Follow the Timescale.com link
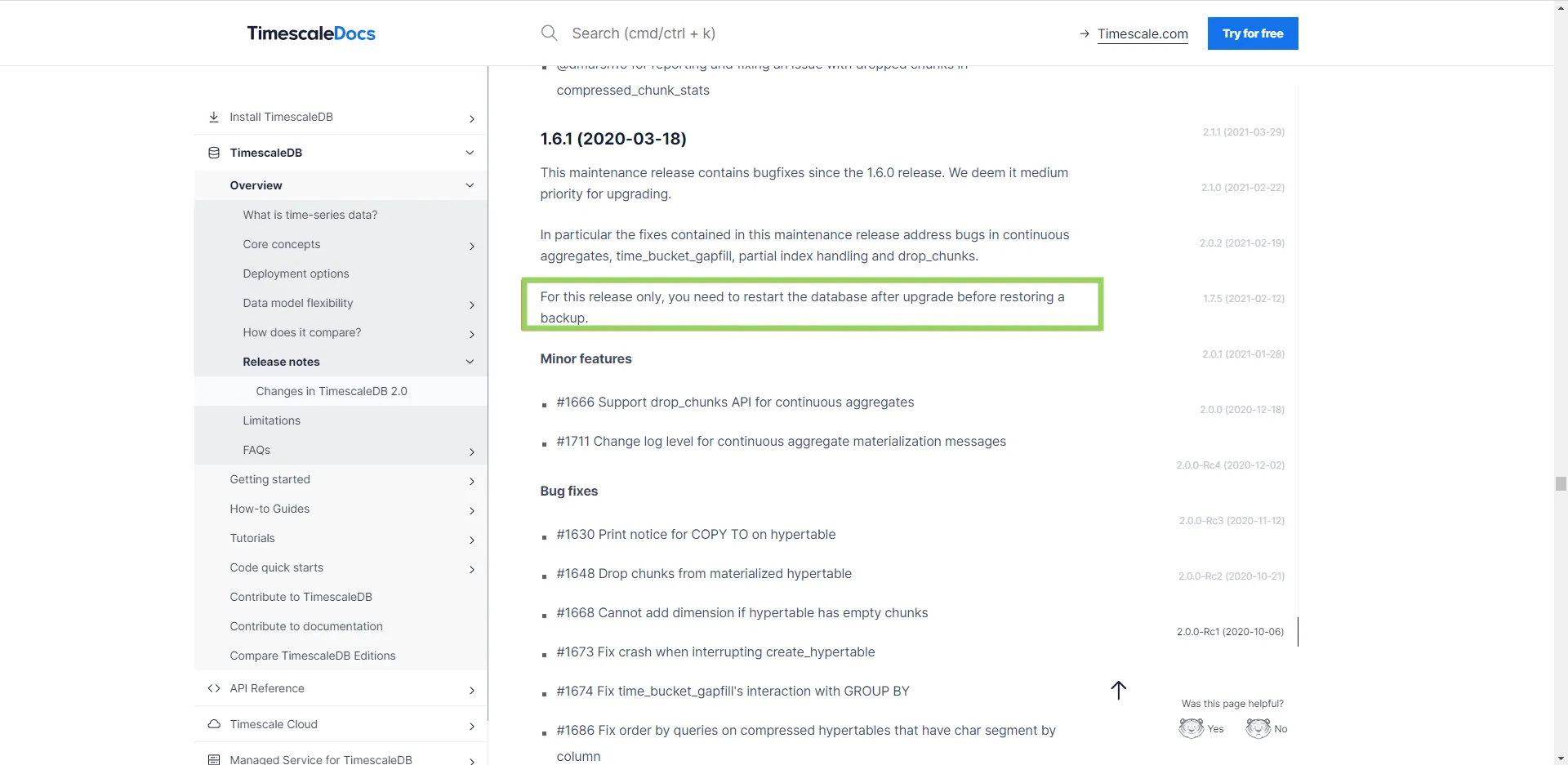Screen dimensions: 1568x765 coord(1143,33)
